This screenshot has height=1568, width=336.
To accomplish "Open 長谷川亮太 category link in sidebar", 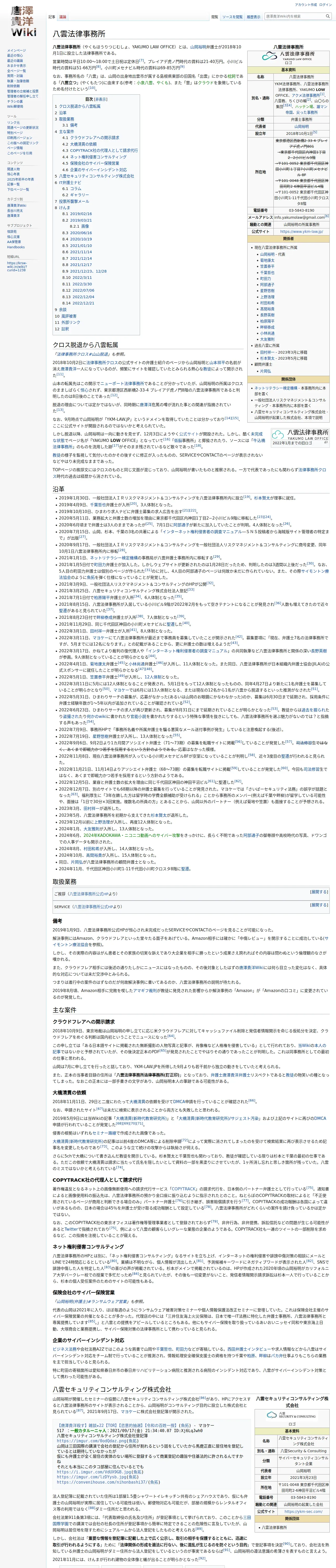I will [x=15, y=210].
